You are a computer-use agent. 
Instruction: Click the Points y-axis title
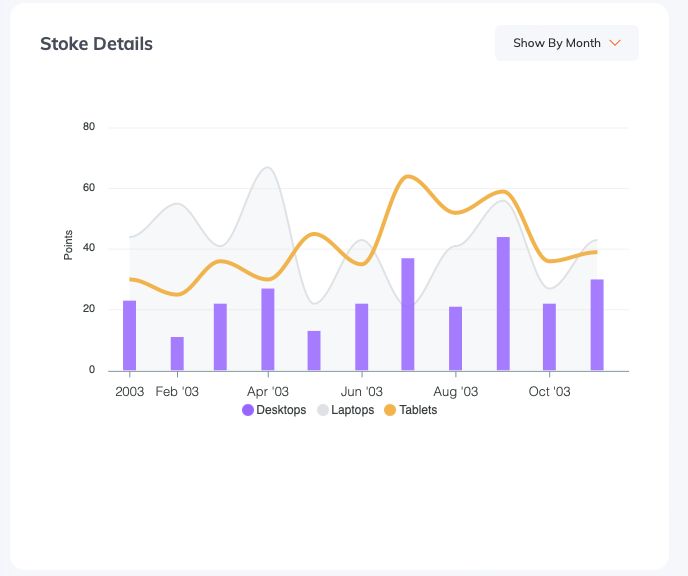pos(69,245)
